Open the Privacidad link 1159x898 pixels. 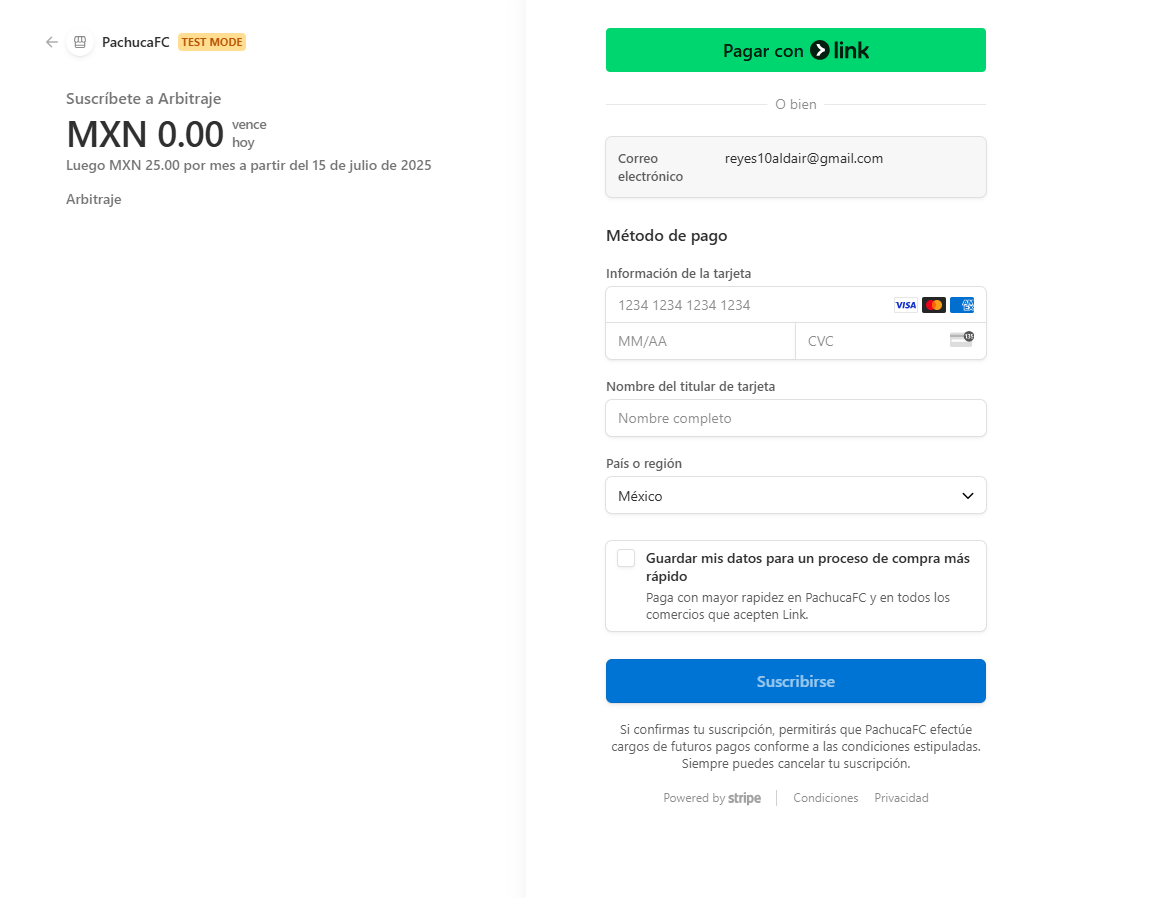(x=901, y=798)
